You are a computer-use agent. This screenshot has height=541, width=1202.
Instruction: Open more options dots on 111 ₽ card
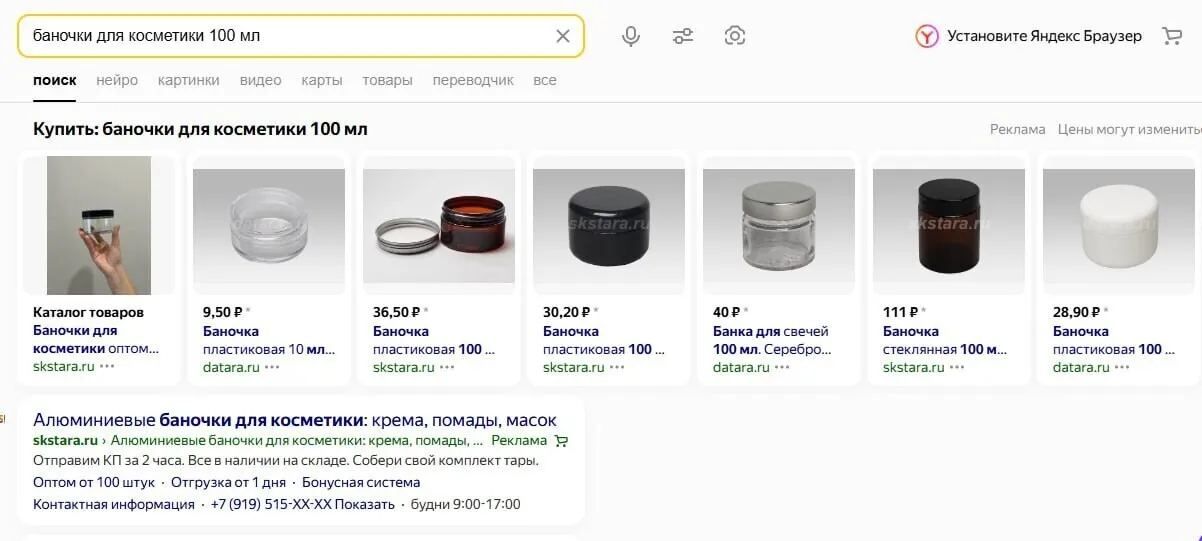[957, 367]
